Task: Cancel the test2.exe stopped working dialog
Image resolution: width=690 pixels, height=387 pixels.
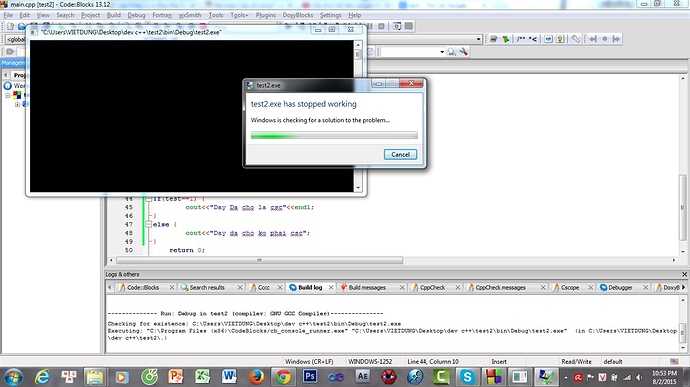Action: click(400, 155)
